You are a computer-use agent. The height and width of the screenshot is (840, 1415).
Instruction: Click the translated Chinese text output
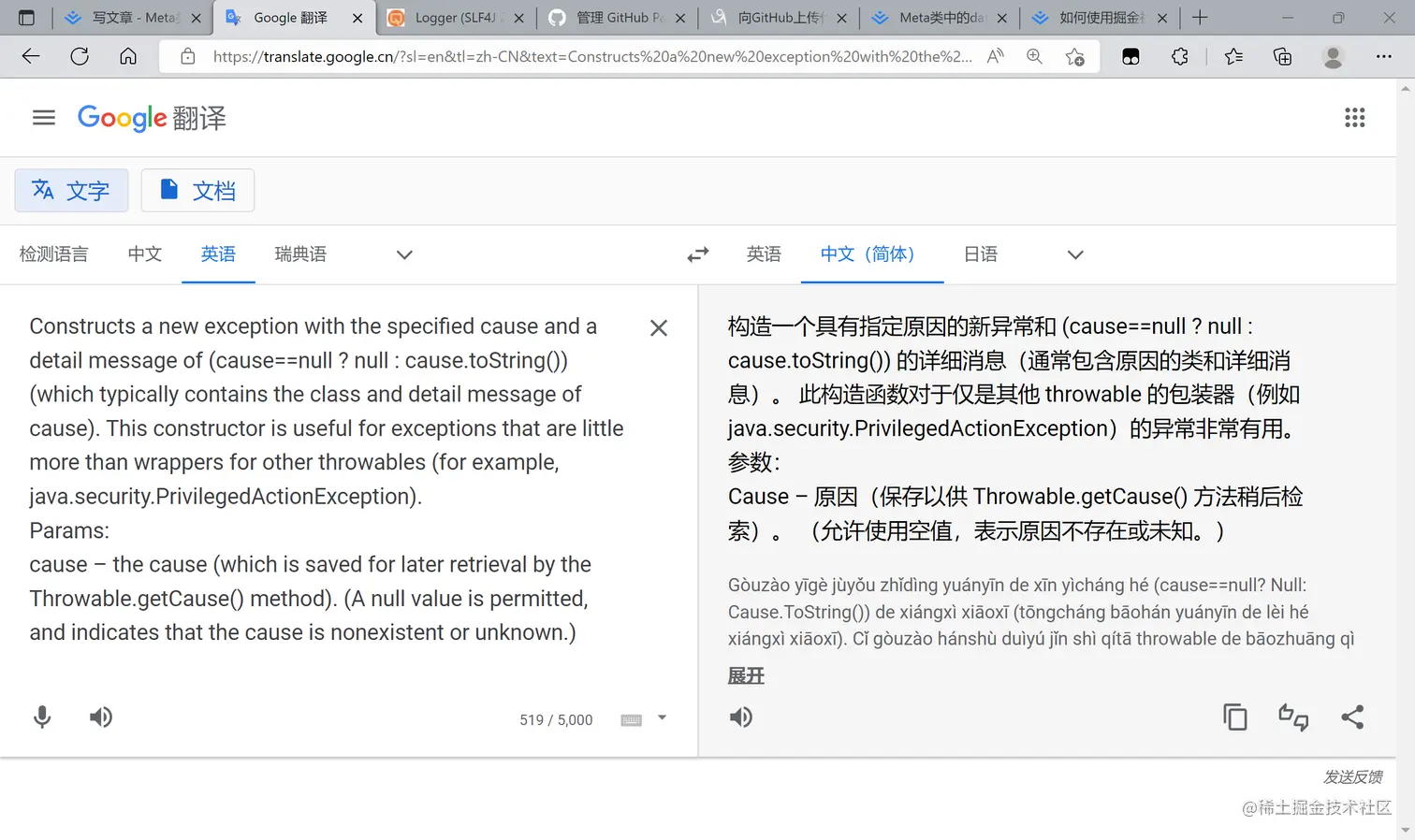coord(1015,428)
